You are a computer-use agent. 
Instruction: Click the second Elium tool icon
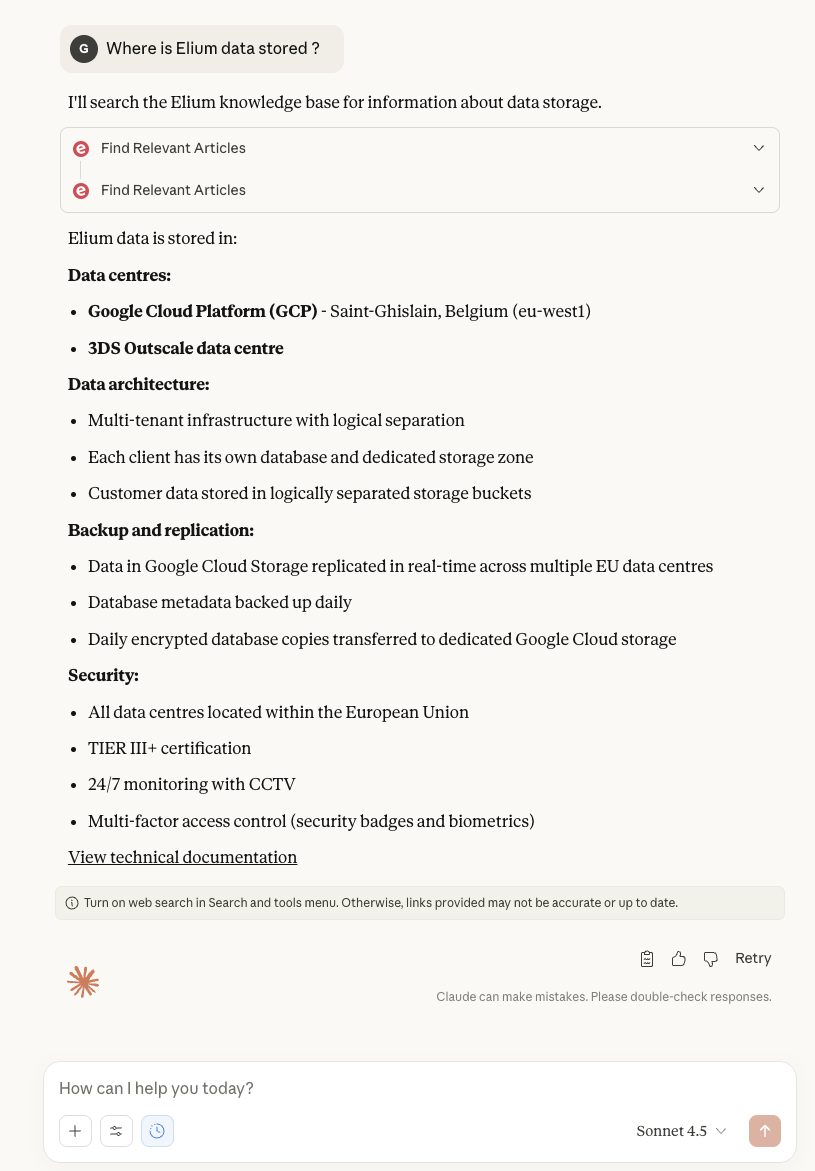tap(81, 190)
